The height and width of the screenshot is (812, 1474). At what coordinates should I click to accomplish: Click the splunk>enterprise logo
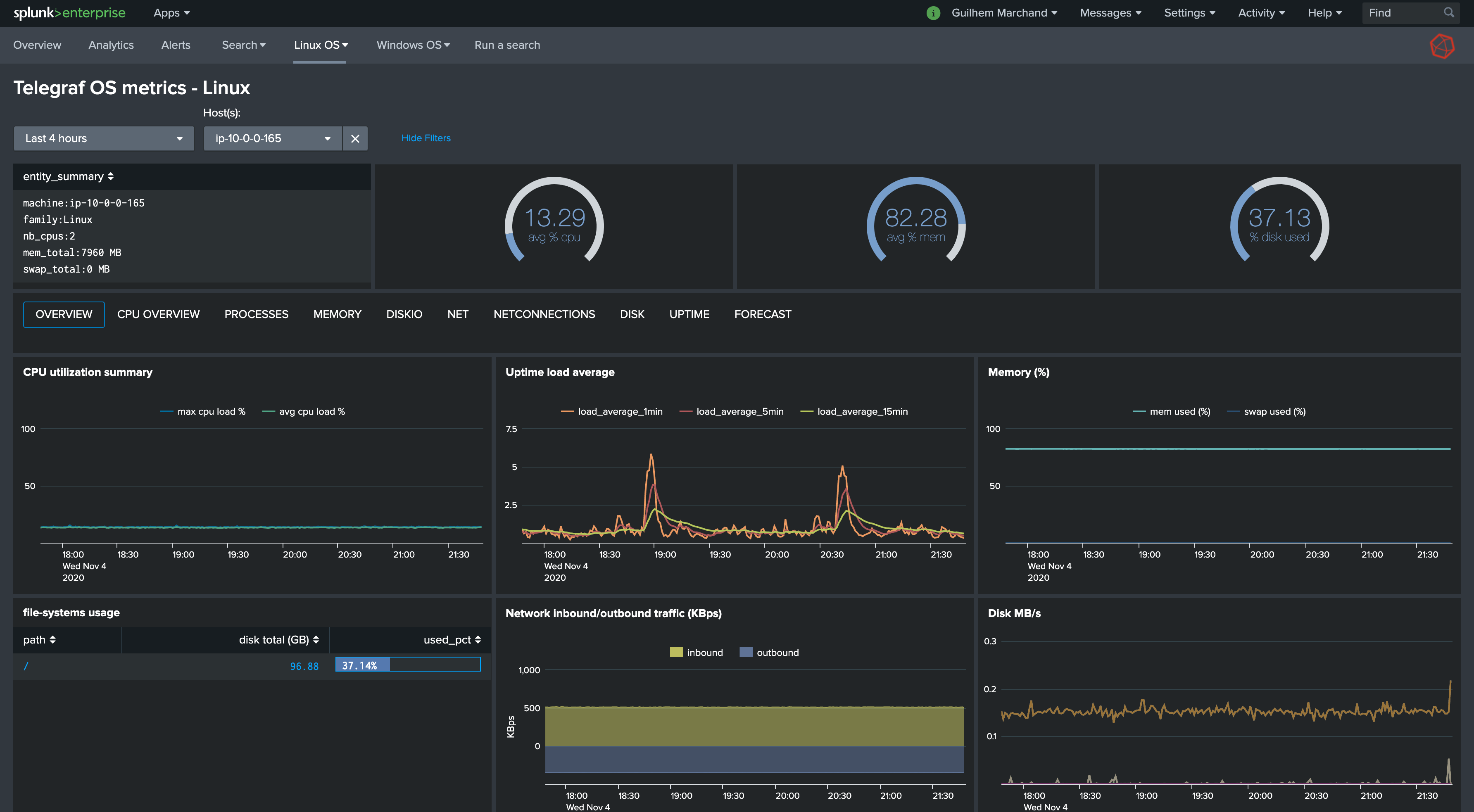coord(69,12)
